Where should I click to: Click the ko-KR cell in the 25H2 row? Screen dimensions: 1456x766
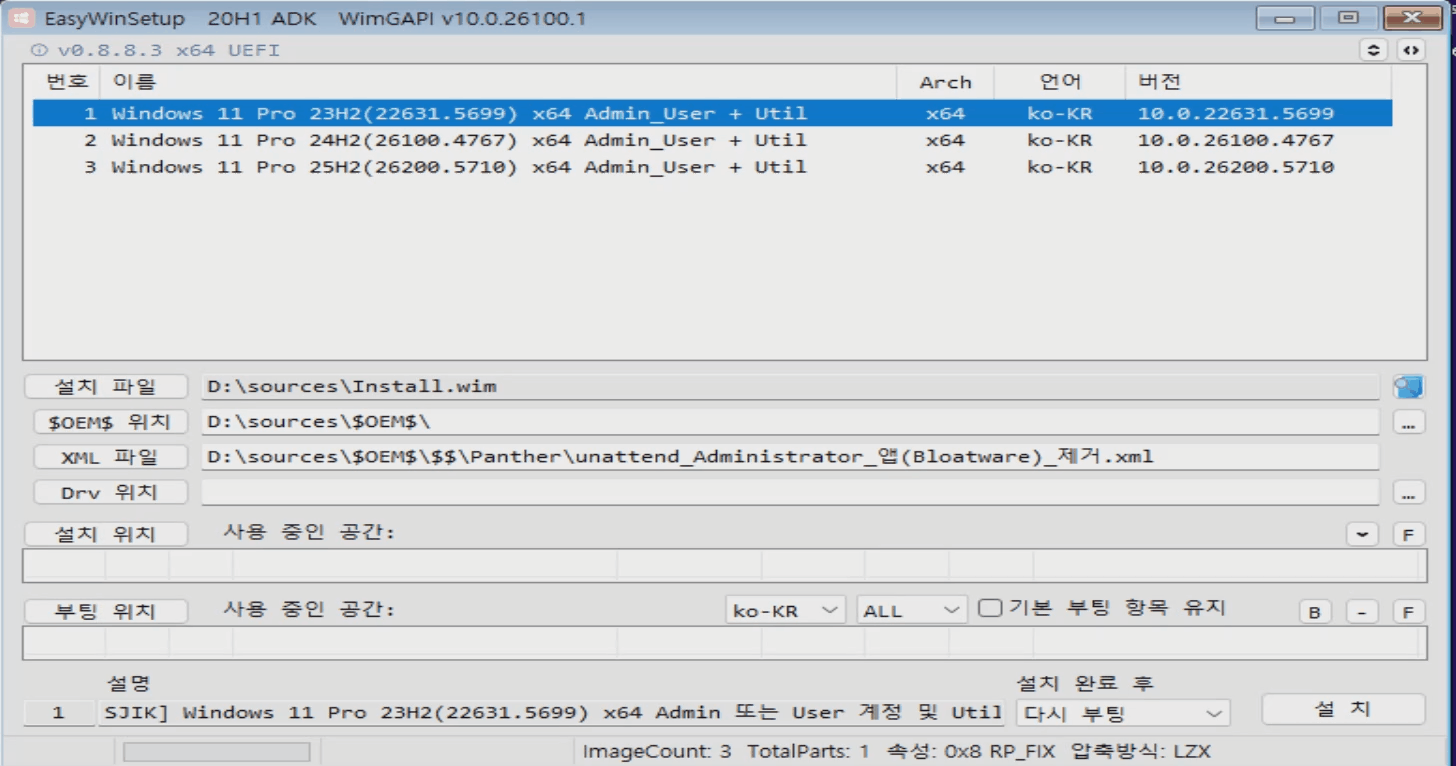[1059, 167]
